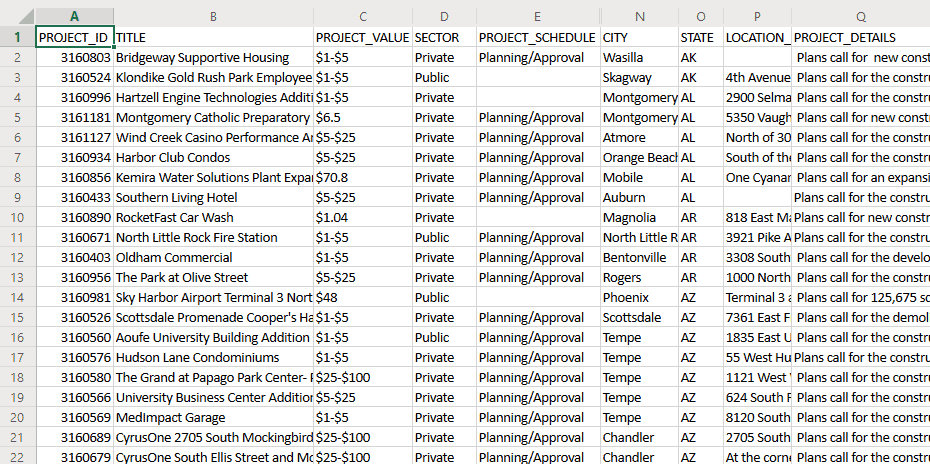Select the 2900 Selma location cell
Viewport: 930px width, 464px height.
pos(757,97)
